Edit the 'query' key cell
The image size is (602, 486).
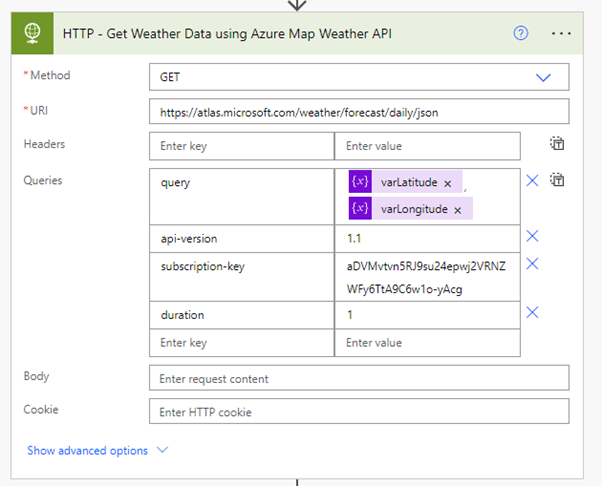pyautogui.click(x=241, y=196)
